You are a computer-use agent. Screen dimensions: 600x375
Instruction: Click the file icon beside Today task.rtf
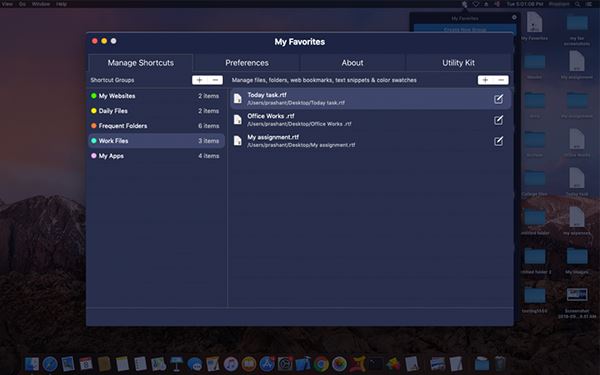tap(238, 99)
